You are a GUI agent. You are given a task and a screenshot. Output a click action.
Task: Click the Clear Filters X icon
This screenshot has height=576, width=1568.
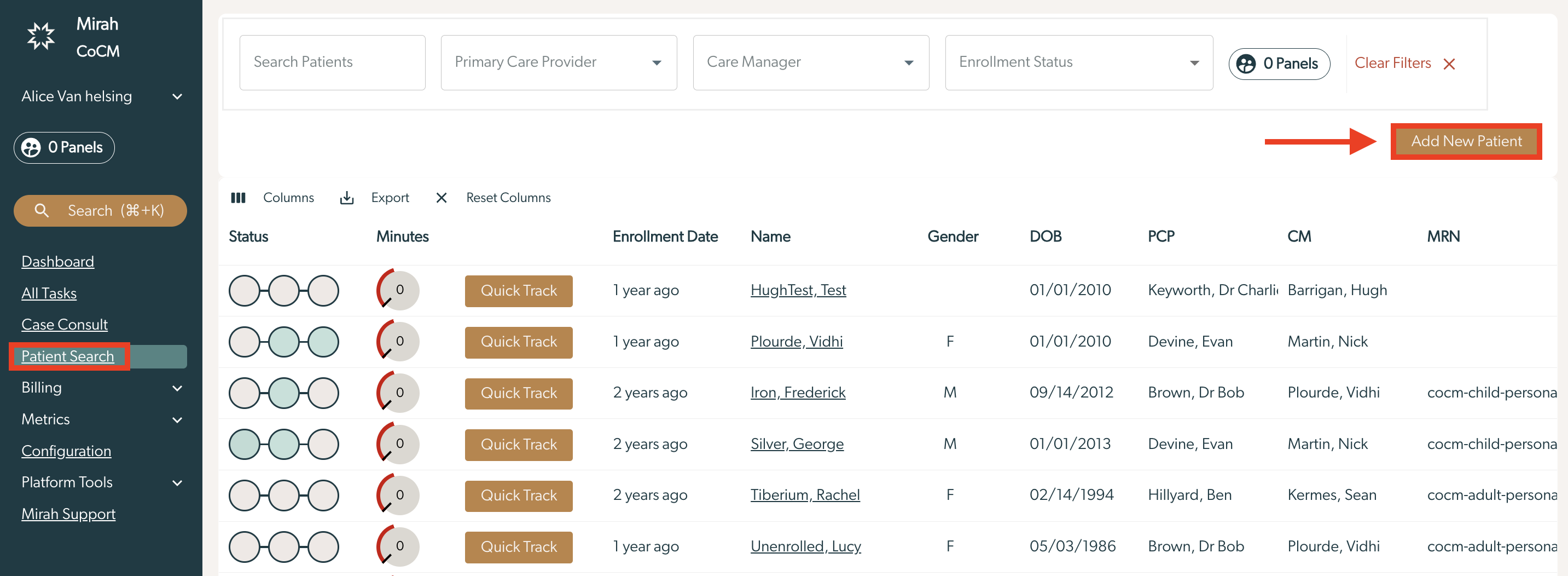coord(1449,64)
